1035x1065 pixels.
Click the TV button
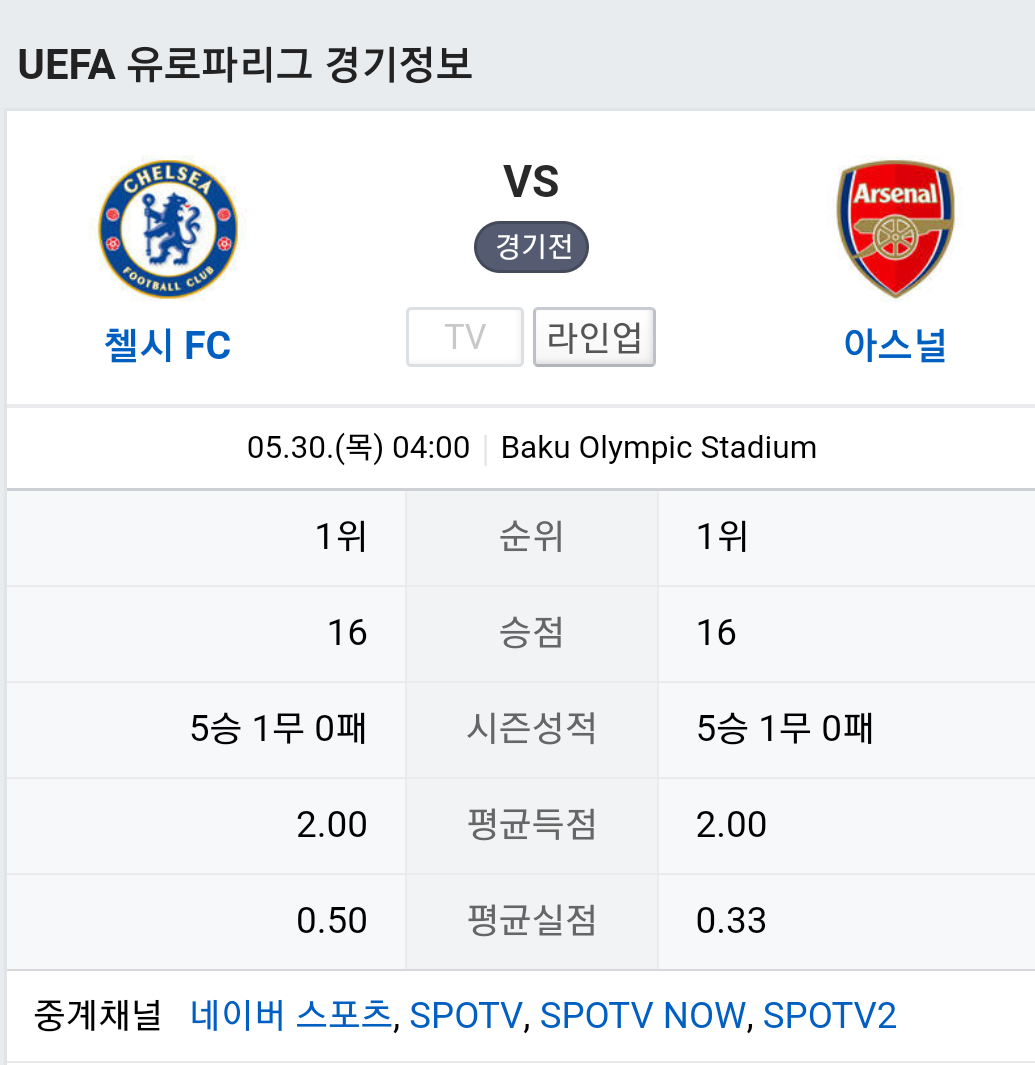(x=465, y=337)
